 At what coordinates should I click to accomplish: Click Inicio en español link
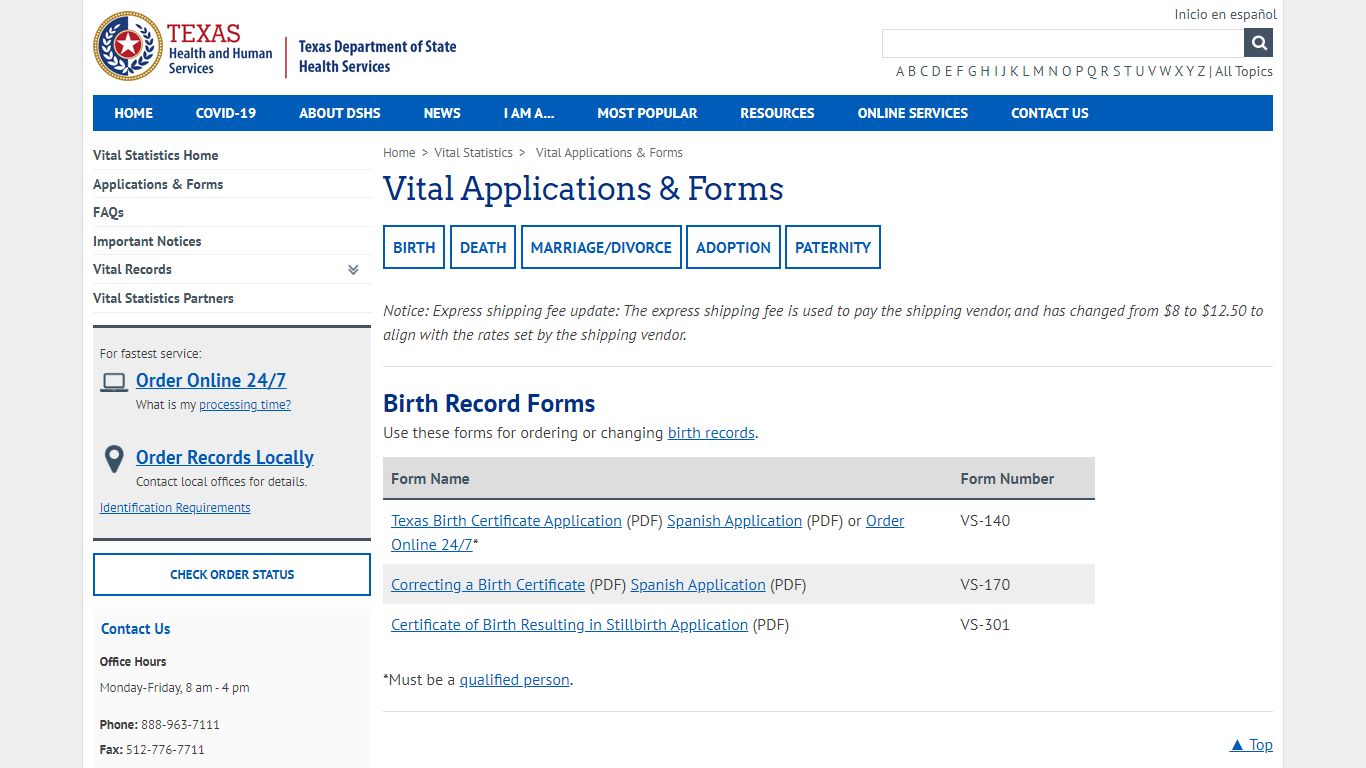[1224, 14]
